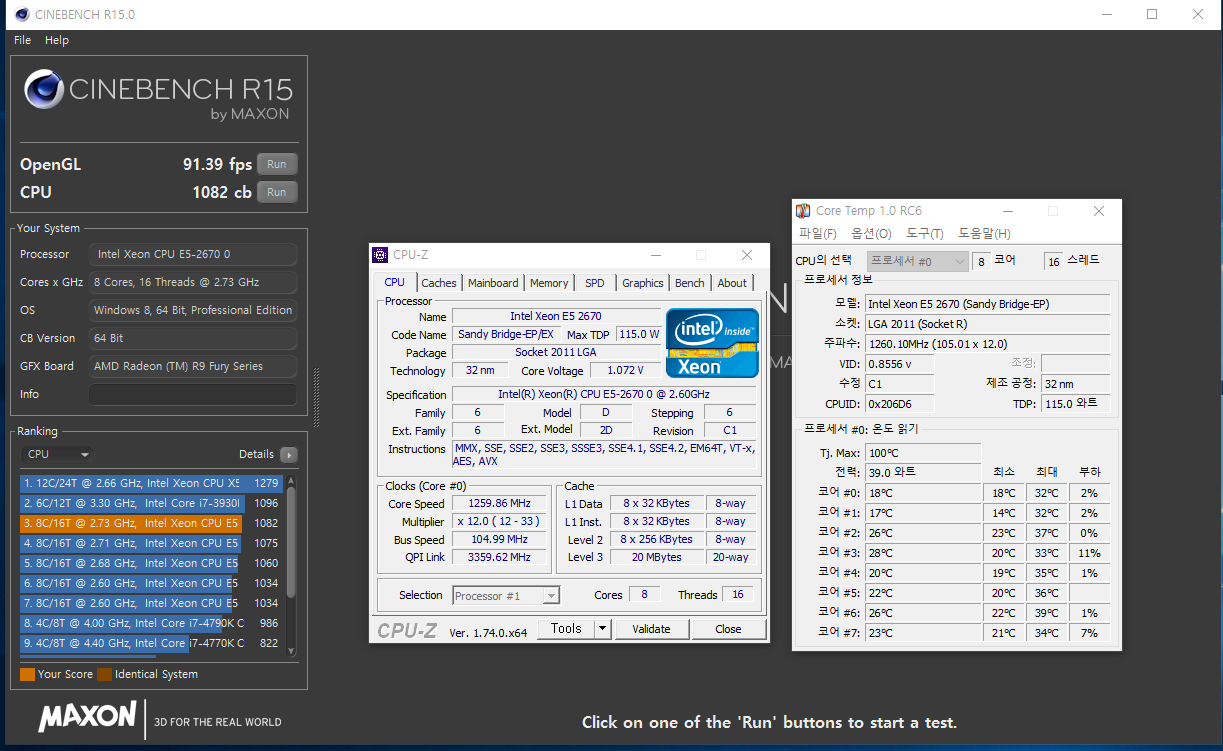This screenshot has height=751, width=1223.
Task: Click the Tj. Max value 100°C
Action: tap(922, 453)
